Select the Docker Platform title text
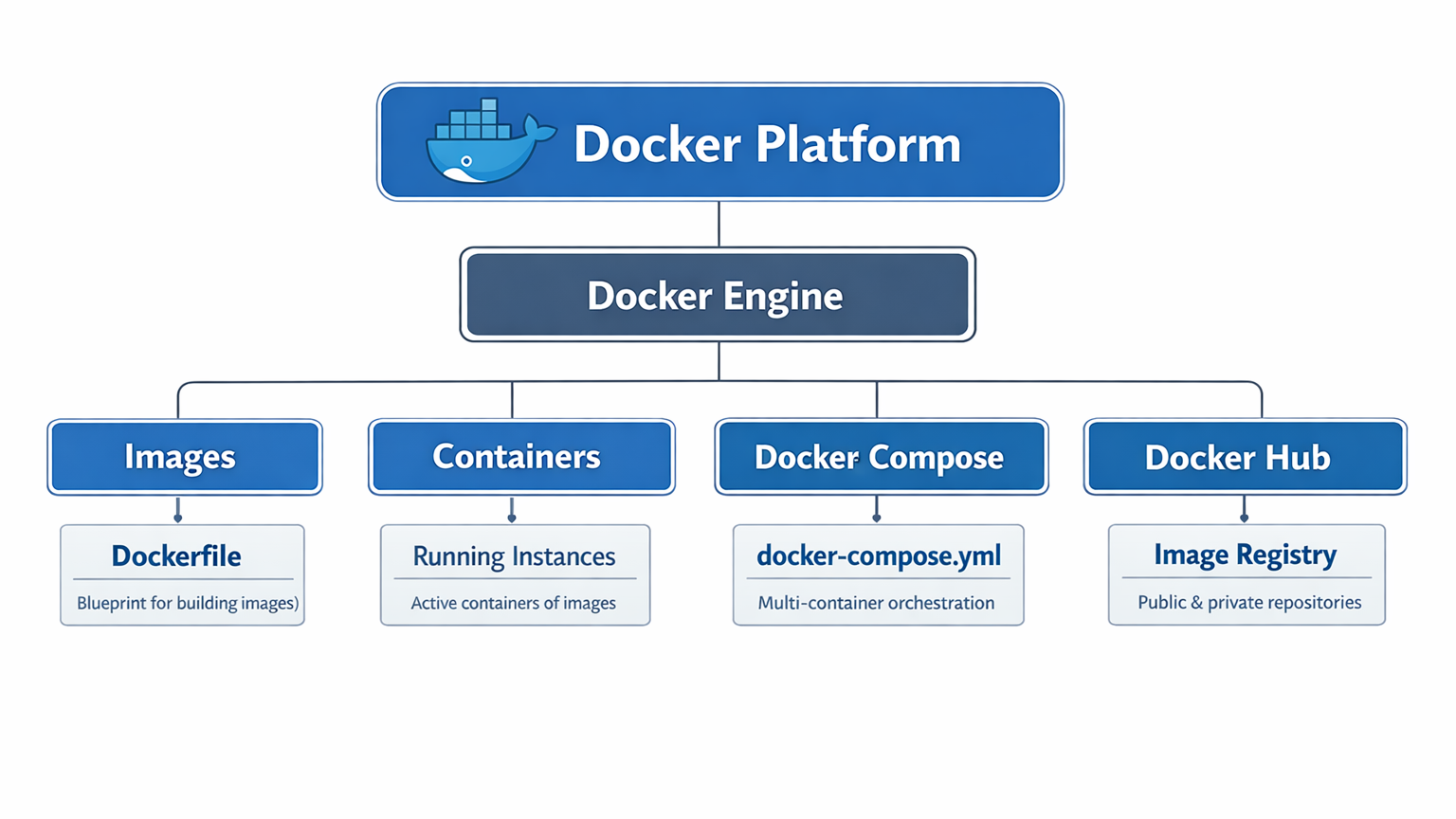The image size is (1456, 819). coord(767,144)
